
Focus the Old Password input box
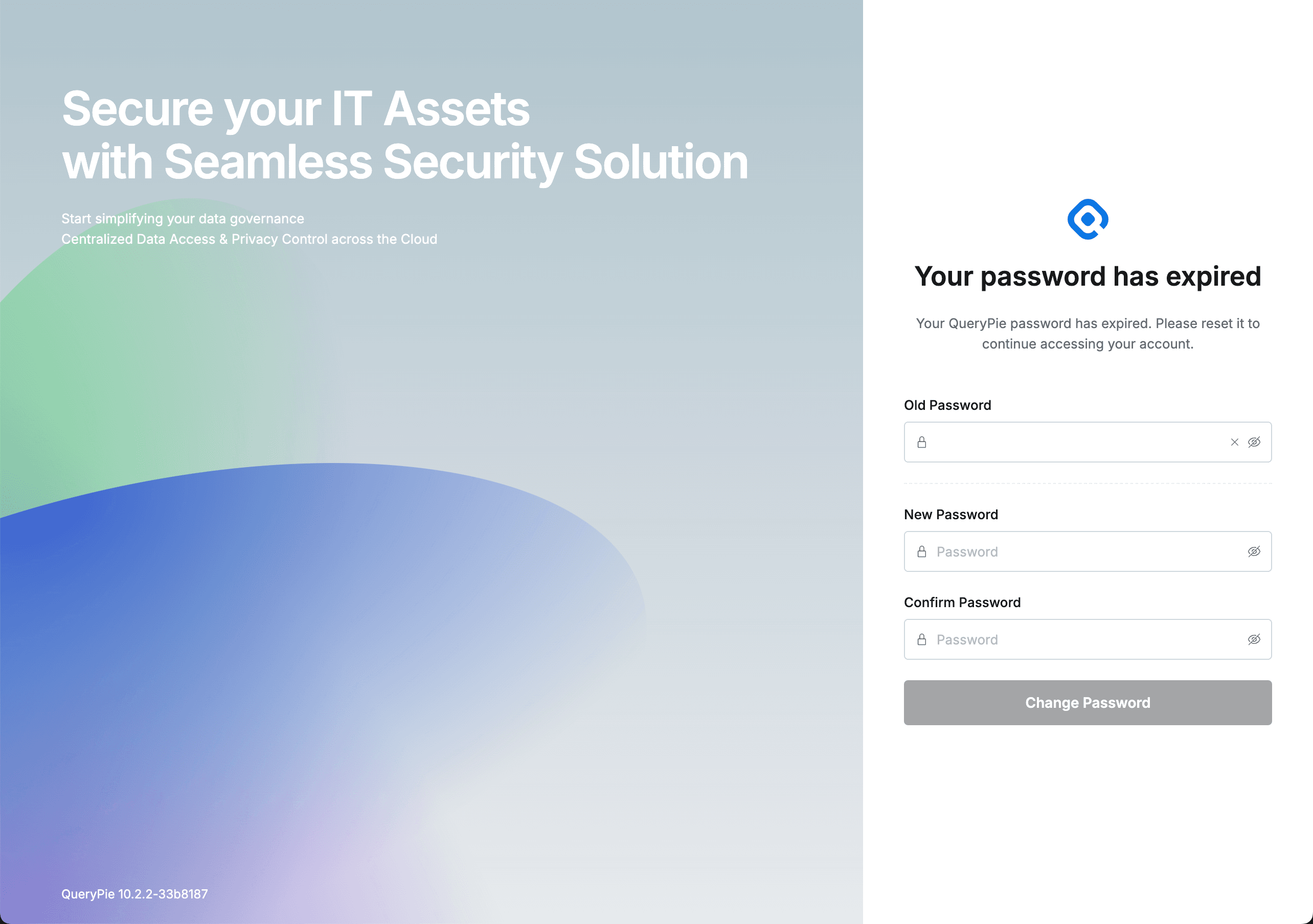[x=1075, y=442]
